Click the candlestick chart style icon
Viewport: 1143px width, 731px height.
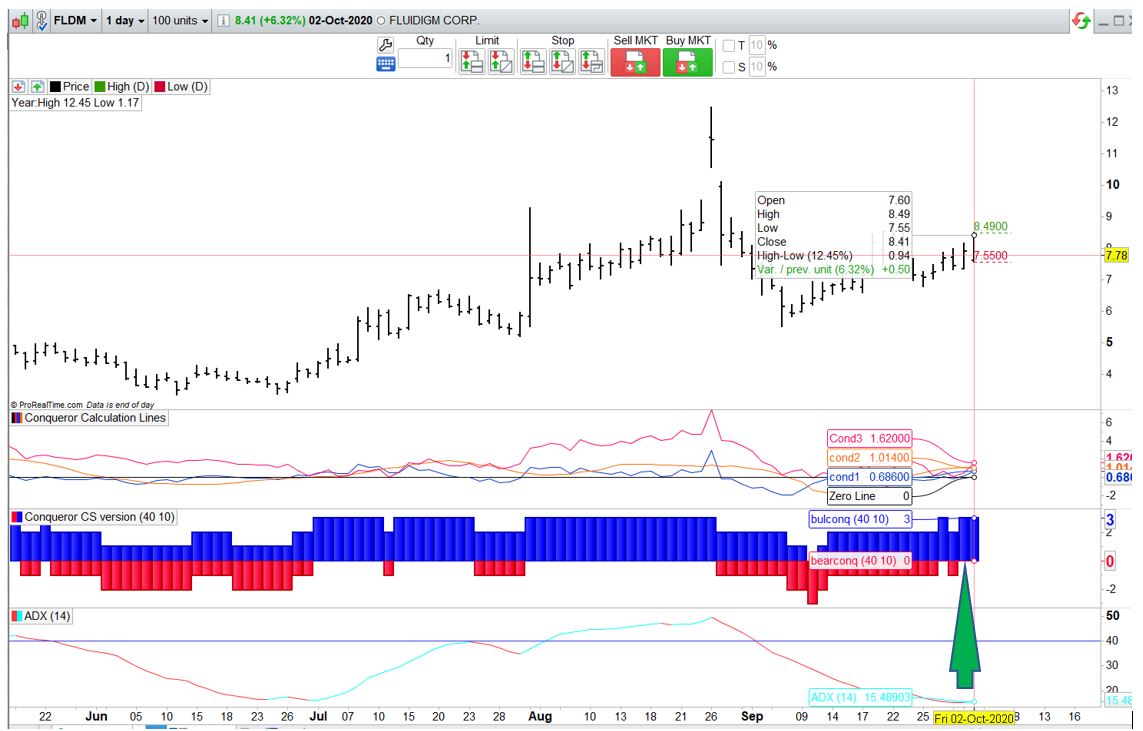tap(20, 21)
